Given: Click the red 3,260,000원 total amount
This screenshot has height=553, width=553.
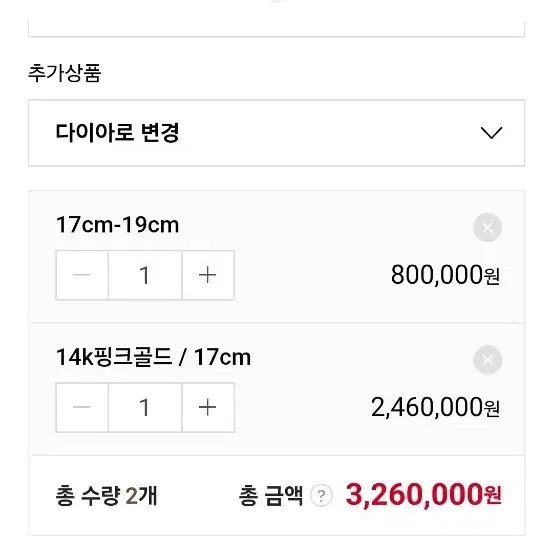Looking at the screenshot, I should coord(424,495).
